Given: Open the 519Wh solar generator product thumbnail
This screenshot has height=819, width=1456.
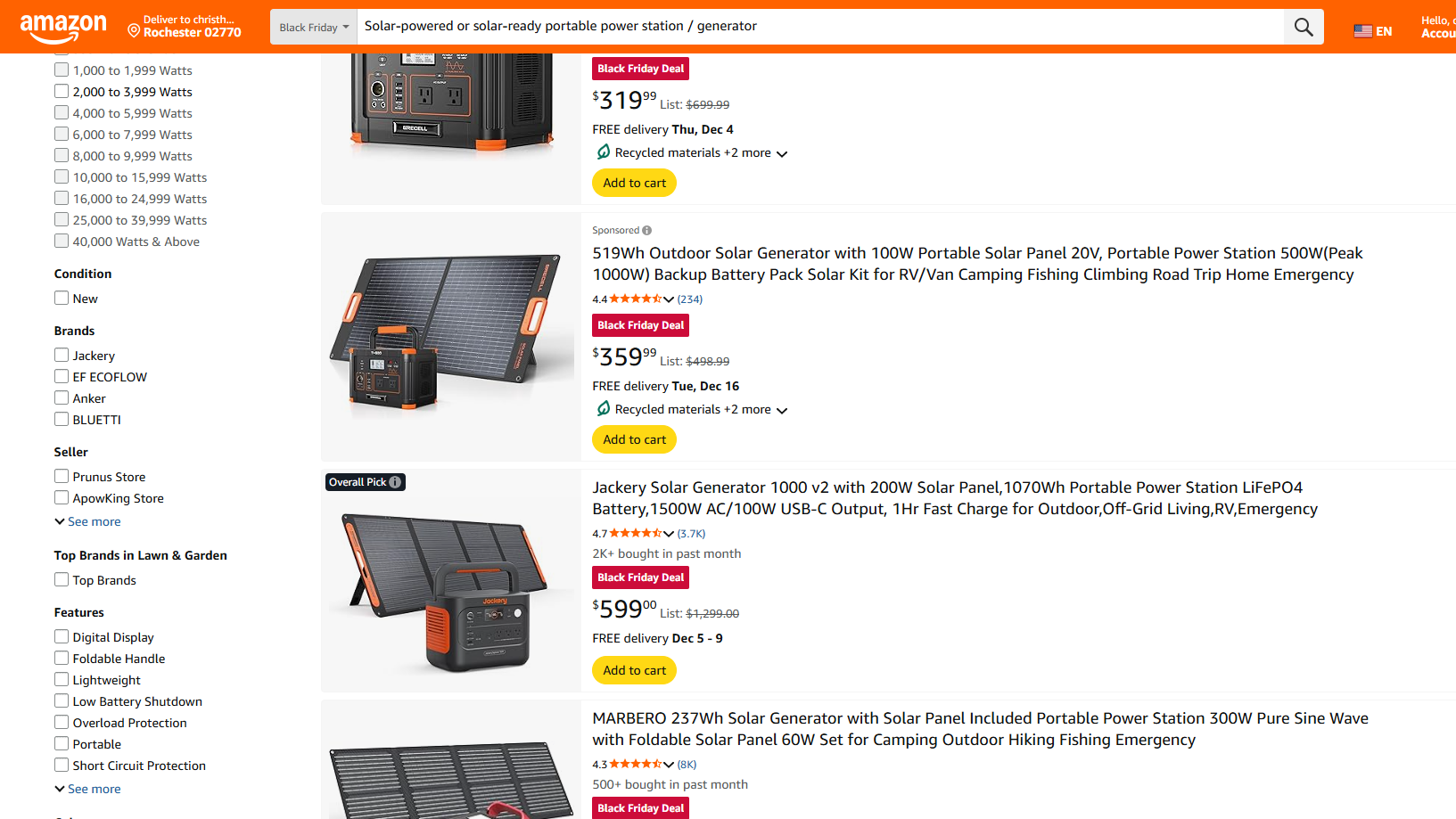Looking at the screenshot, I should [x=451, y=337].
